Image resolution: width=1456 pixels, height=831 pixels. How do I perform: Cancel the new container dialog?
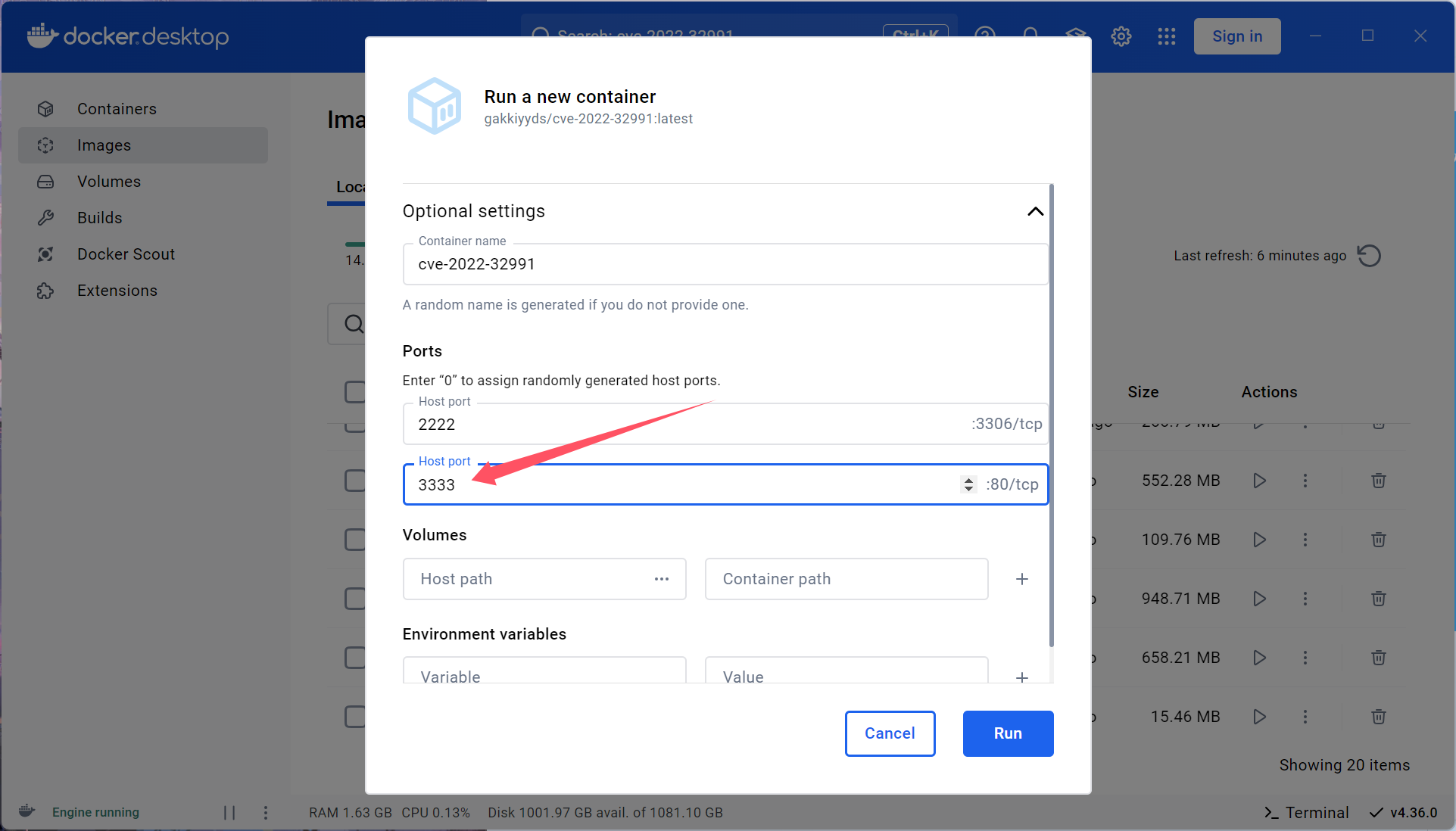click(890, 733)
